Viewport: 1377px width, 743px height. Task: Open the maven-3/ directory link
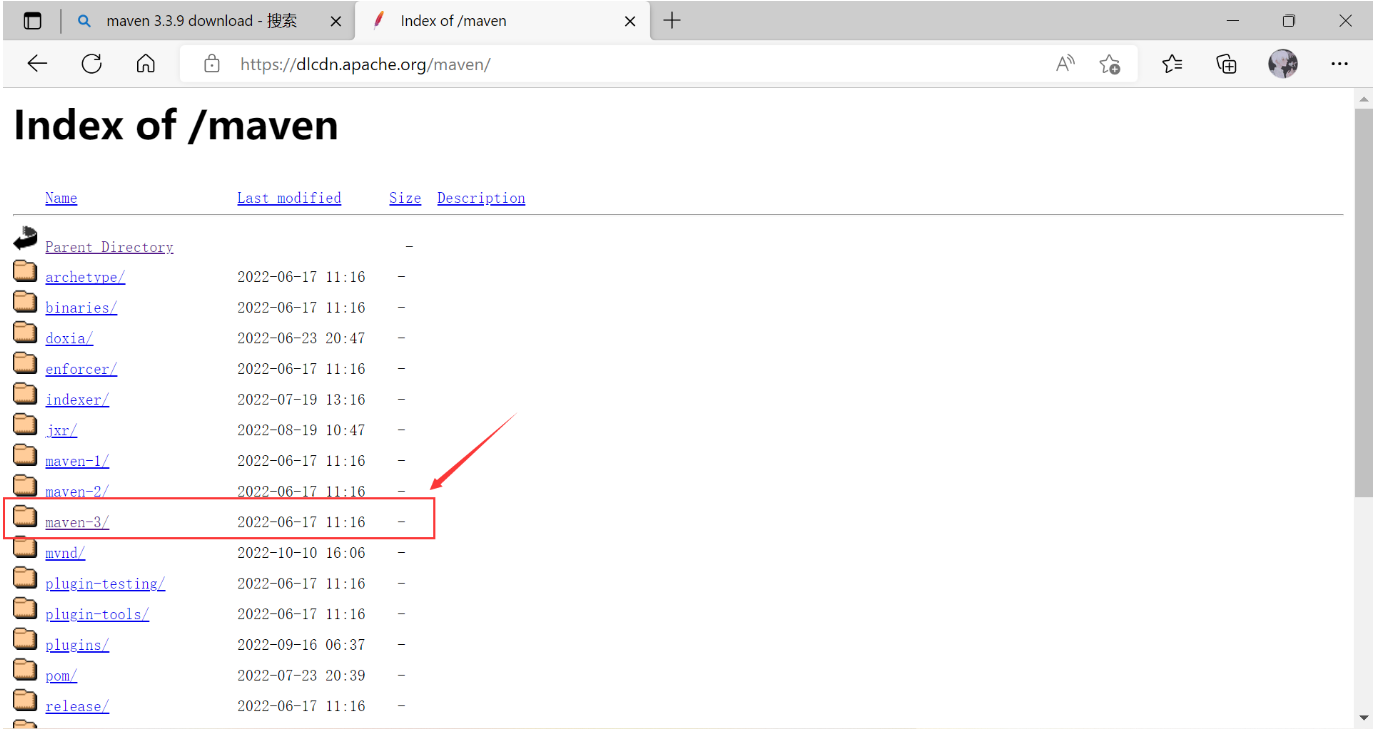[77, 522]
